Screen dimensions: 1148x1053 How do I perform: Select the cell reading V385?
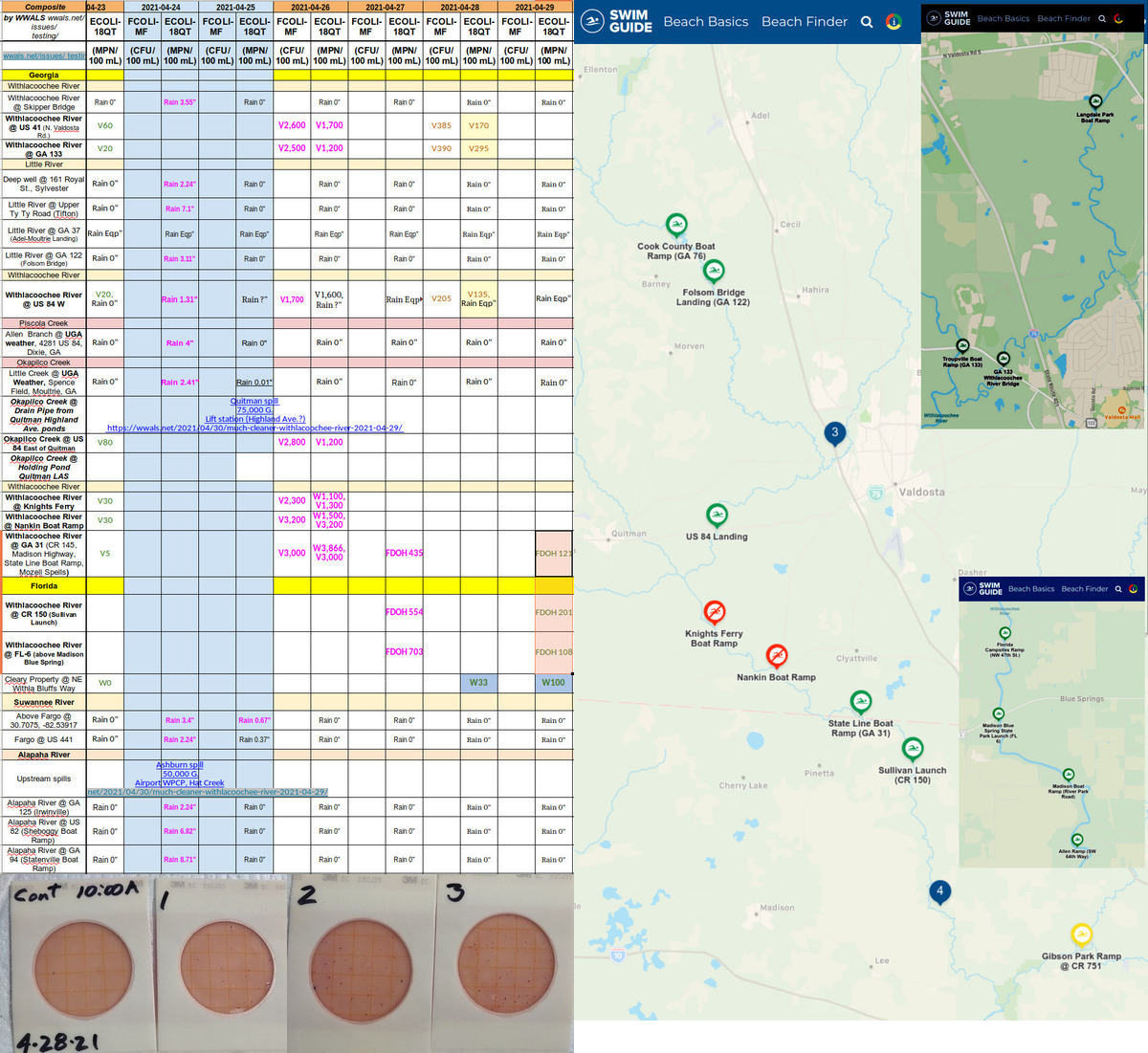click(441, 125)
